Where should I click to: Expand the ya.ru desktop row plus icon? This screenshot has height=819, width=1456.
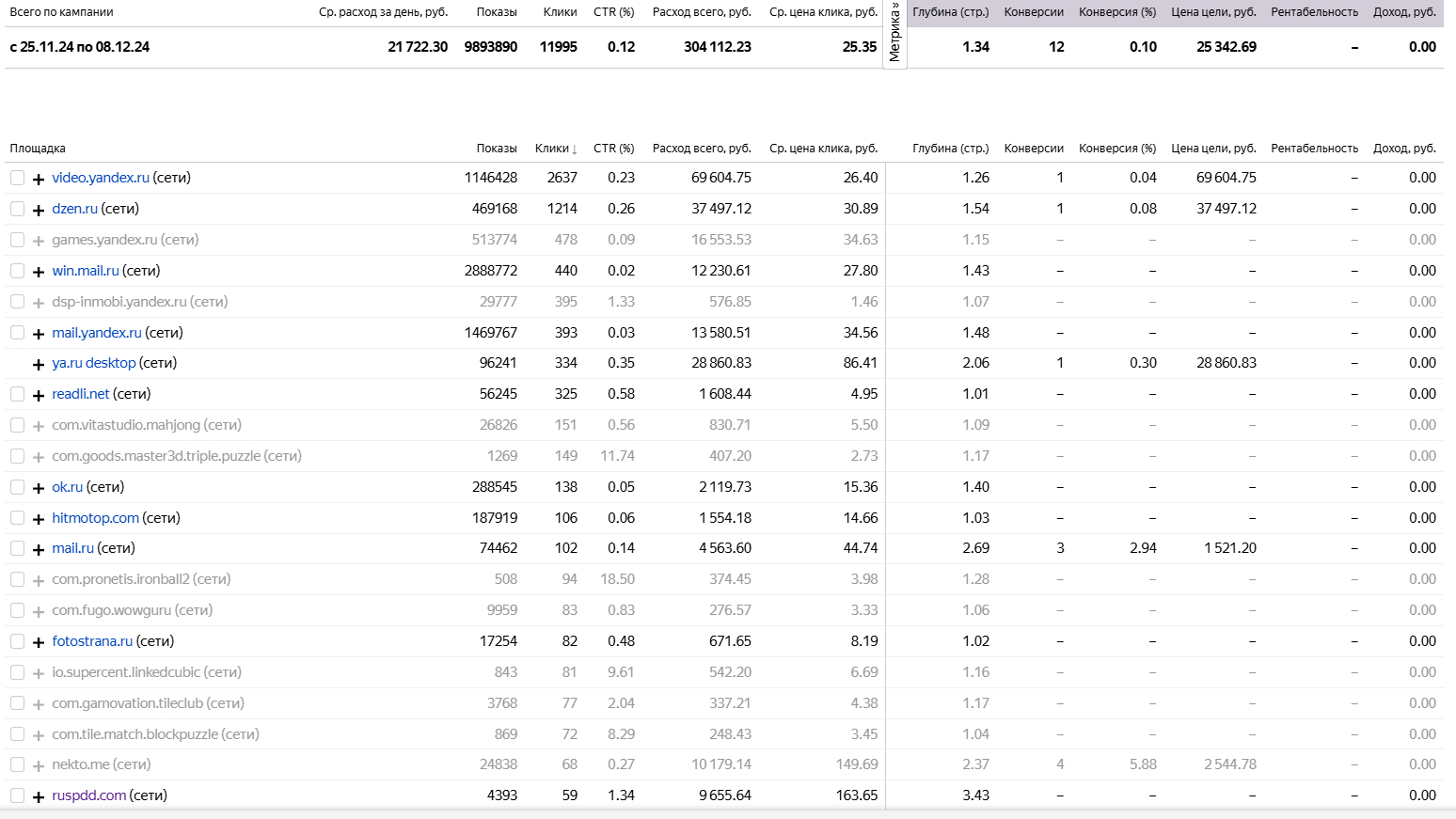point(39,364)
